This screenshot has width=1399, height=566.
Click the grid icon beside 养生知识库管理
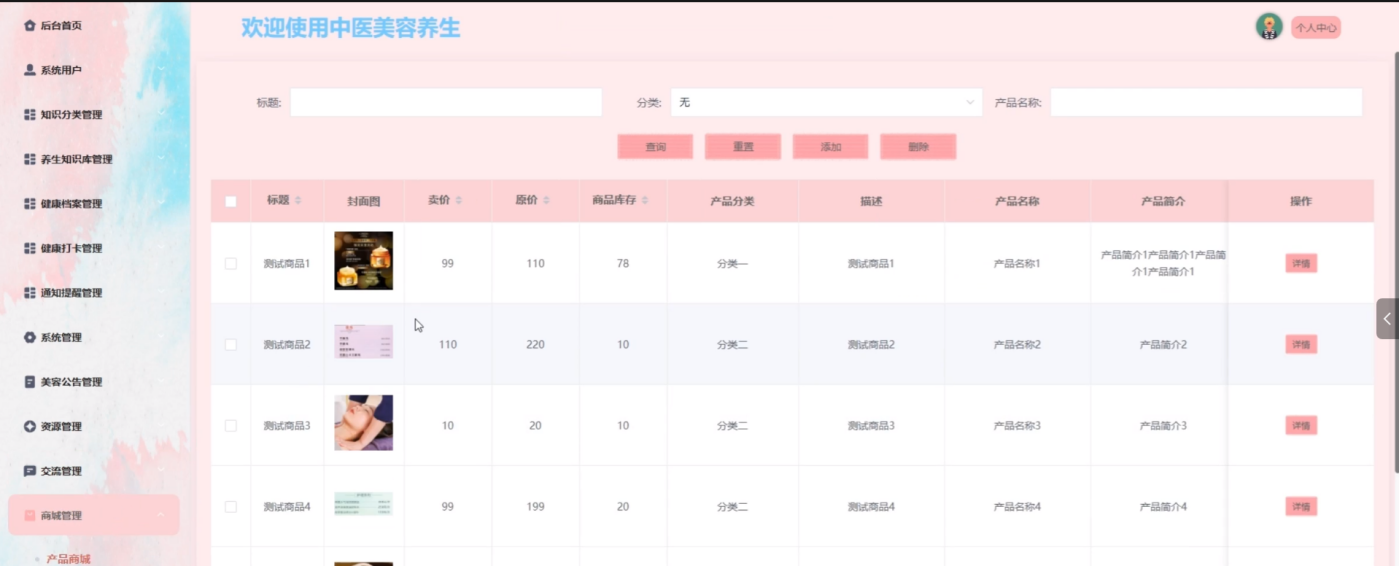(x=30, y=159)
